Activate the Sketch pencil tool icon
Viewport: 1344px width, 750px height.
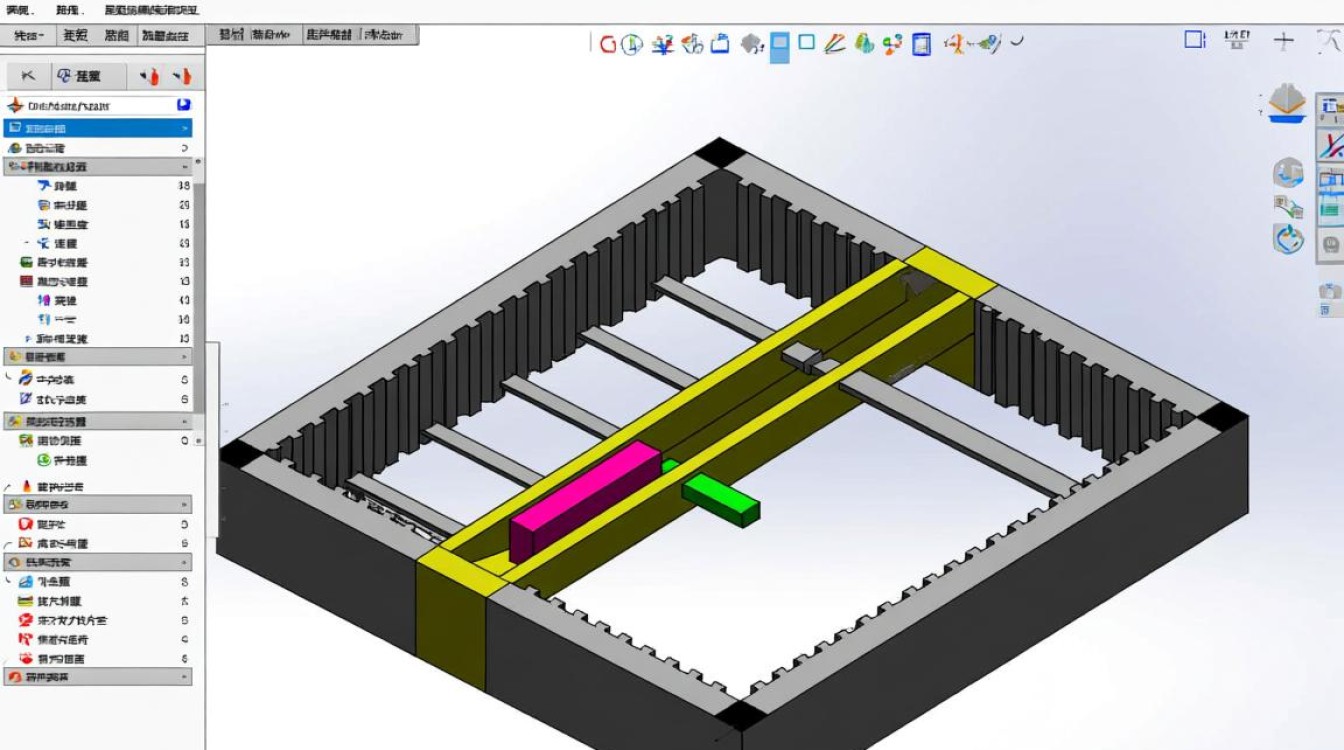tap(837, 43)
